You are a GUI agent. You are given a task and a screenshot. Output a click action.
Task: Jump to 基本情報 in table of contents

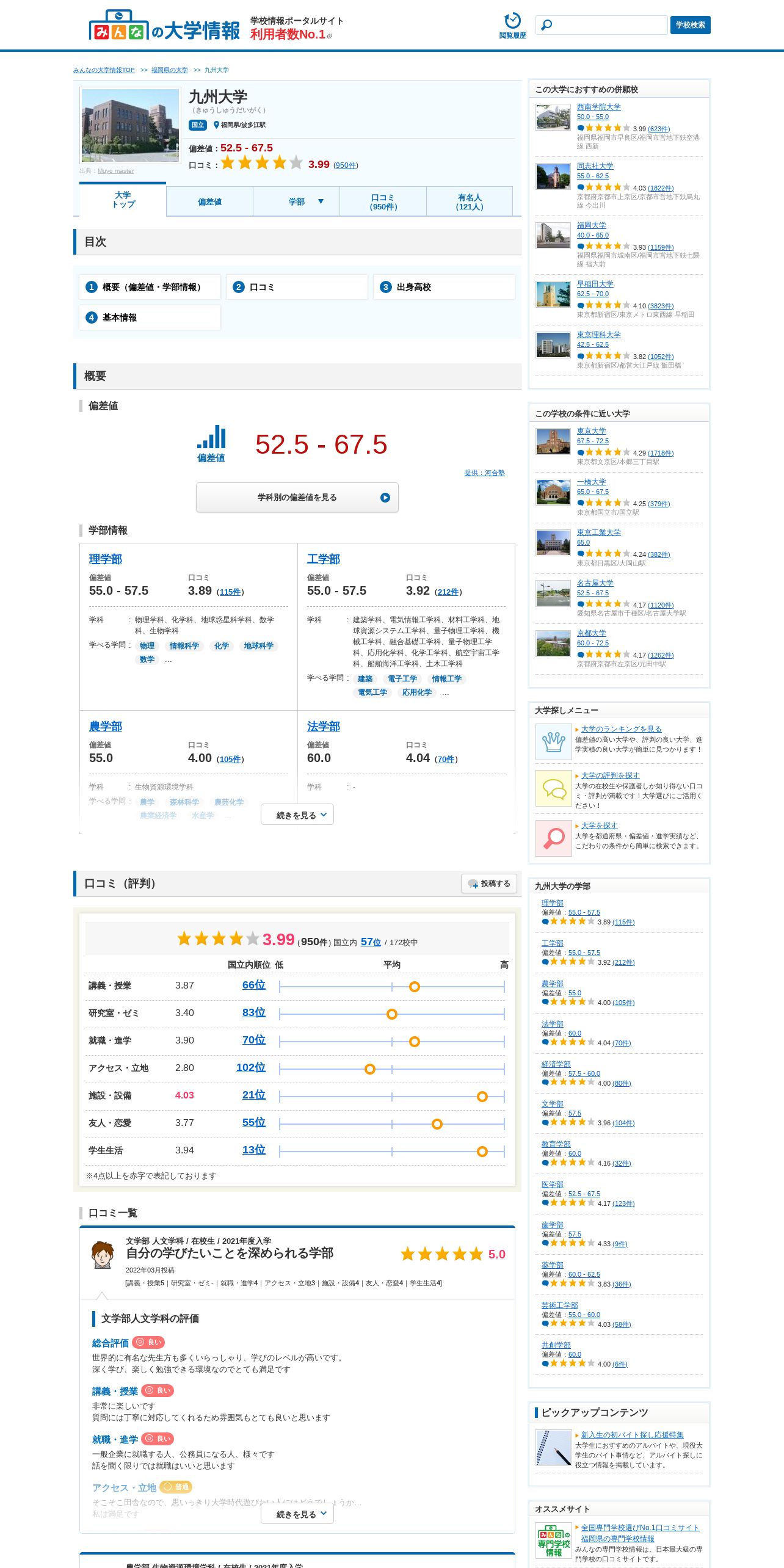(150, 318)
